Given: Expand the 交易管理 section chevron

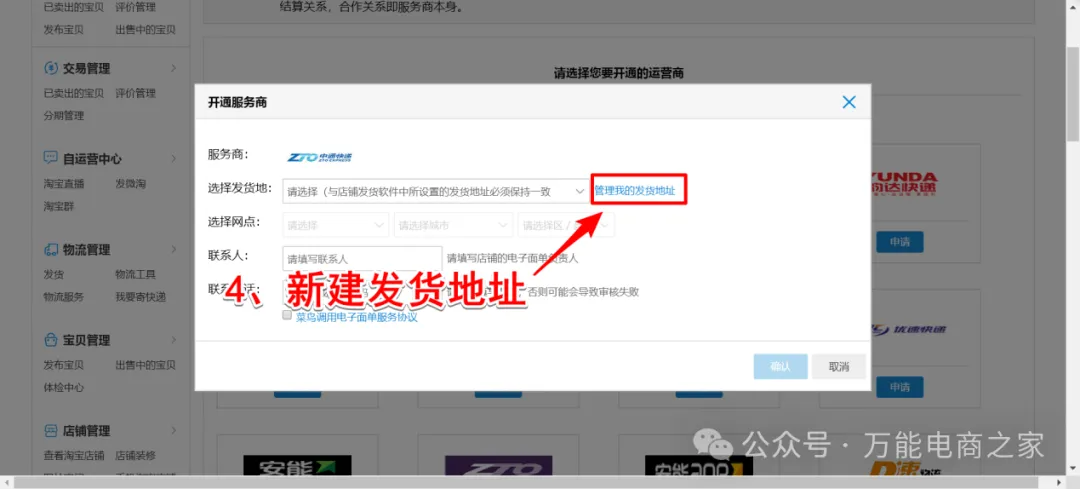Looking at the screenshot, I should pyautogui.click(x=173, y=68).
